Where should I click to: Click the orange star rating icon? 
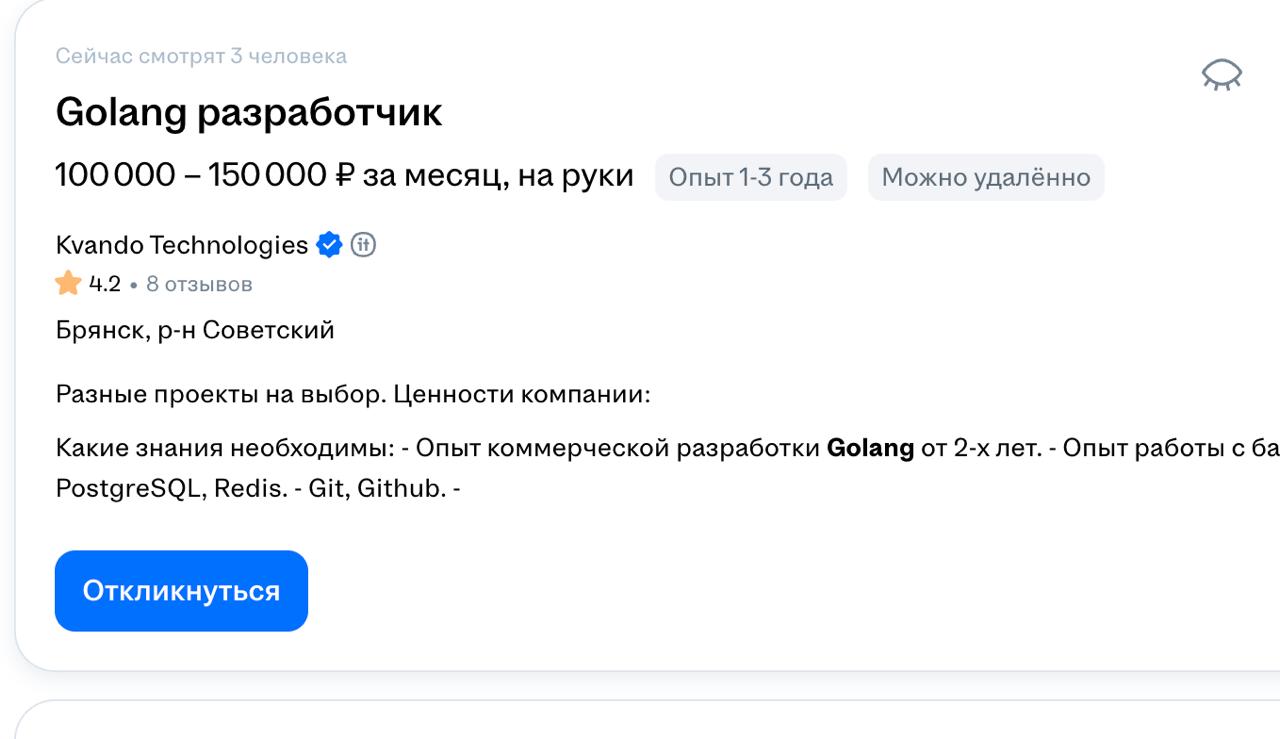pyautogui.click(x=68, y=284)
